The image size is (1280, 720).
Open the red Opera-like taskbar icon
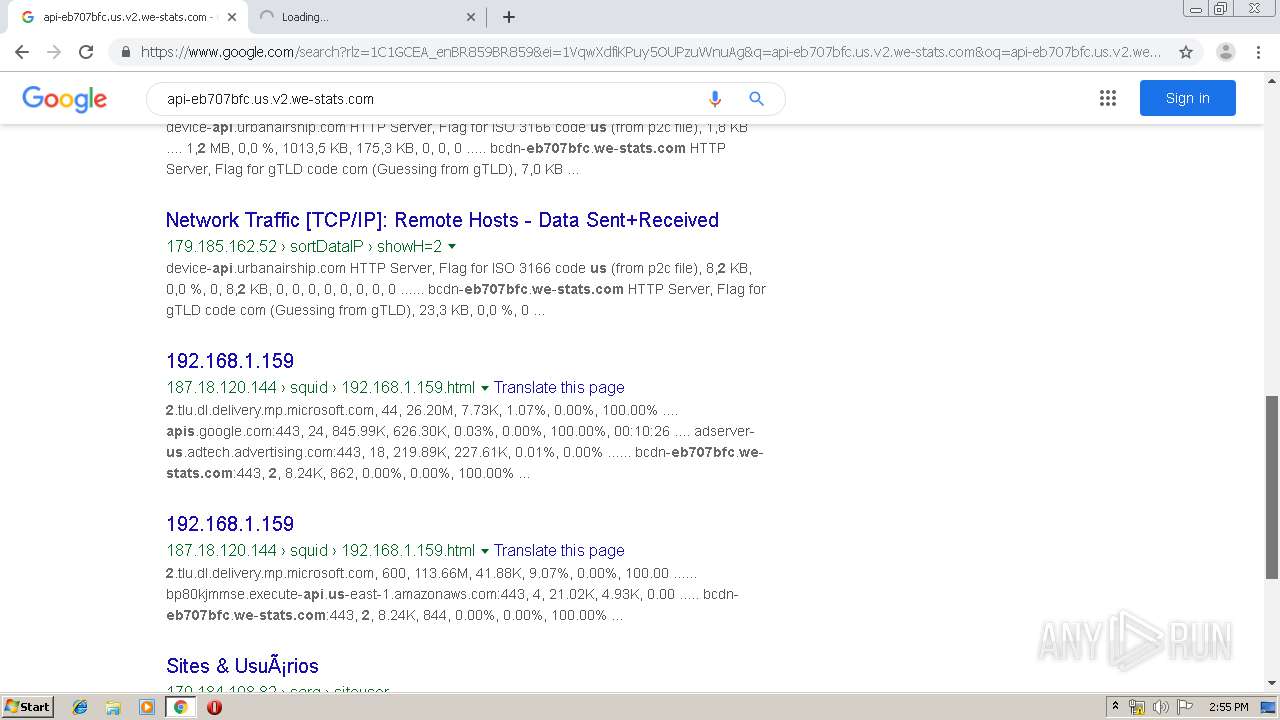click(214, 707)
